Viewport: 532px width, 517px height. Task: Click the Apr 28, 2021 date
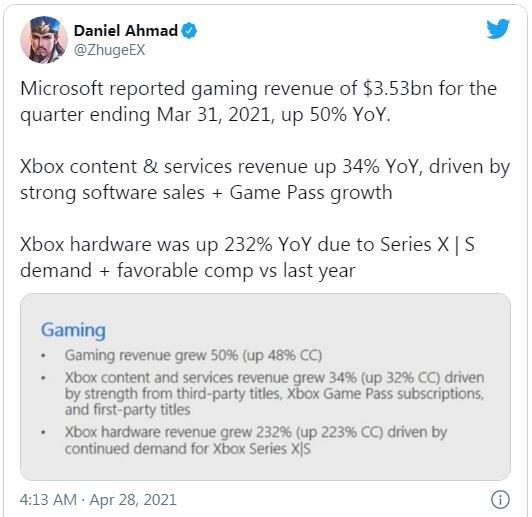[x=133, y=500]
